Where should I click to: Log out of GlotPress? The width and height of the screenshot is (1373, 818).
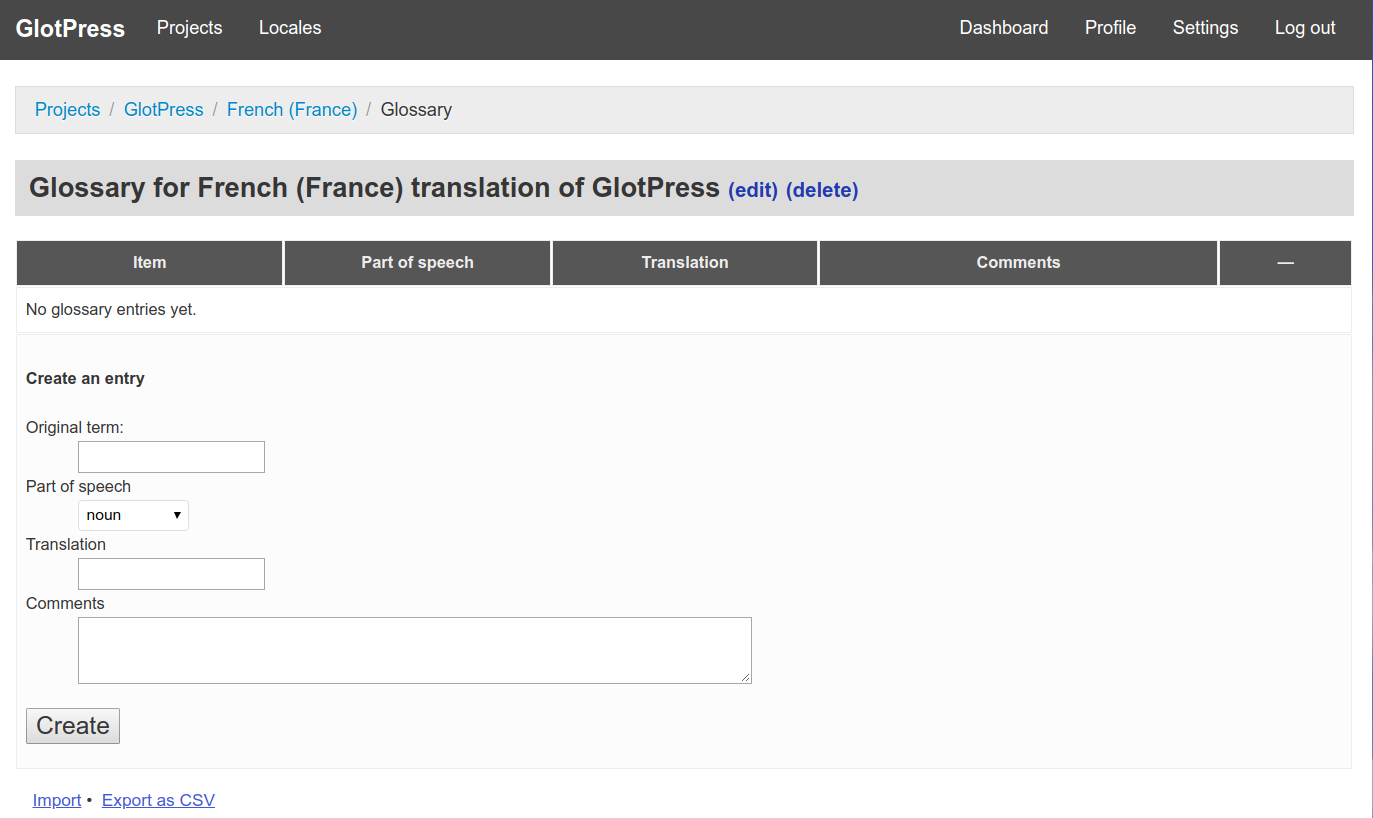pos(1304,28)
